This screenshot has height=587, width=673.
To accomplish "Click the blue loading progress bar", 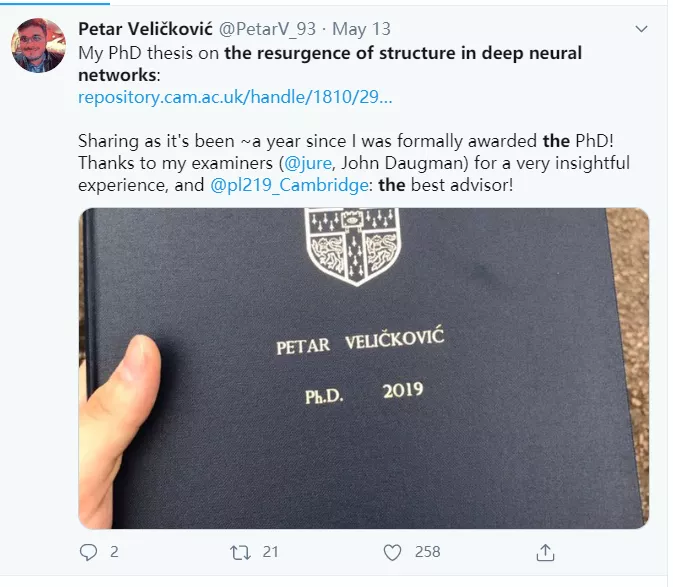I will 55,3.
